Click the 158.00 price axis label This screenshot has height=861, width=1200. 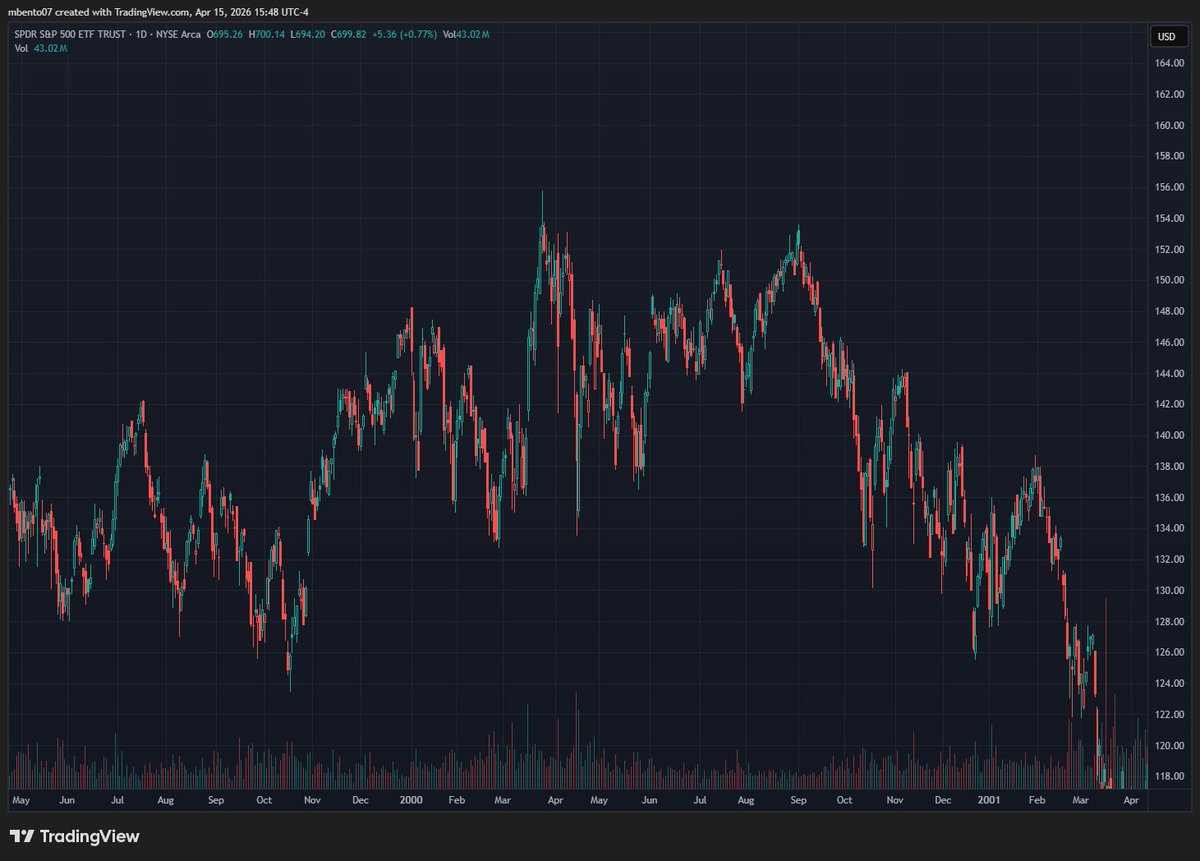tap(1169, 157)
